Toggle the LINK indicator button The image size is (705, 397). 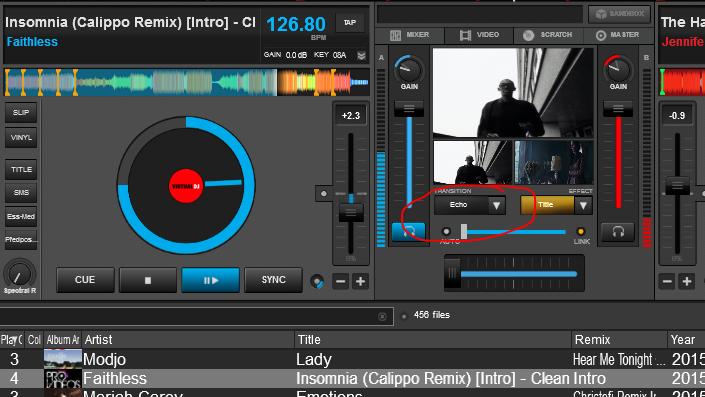click(581, 232)
